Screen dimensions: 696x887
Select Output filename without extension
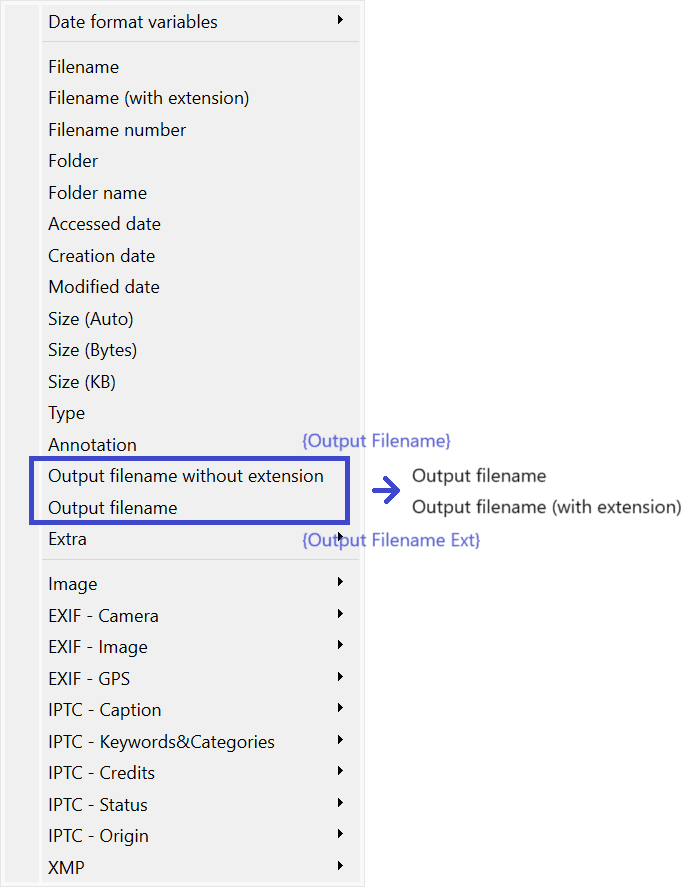click(x=186, y=476)
